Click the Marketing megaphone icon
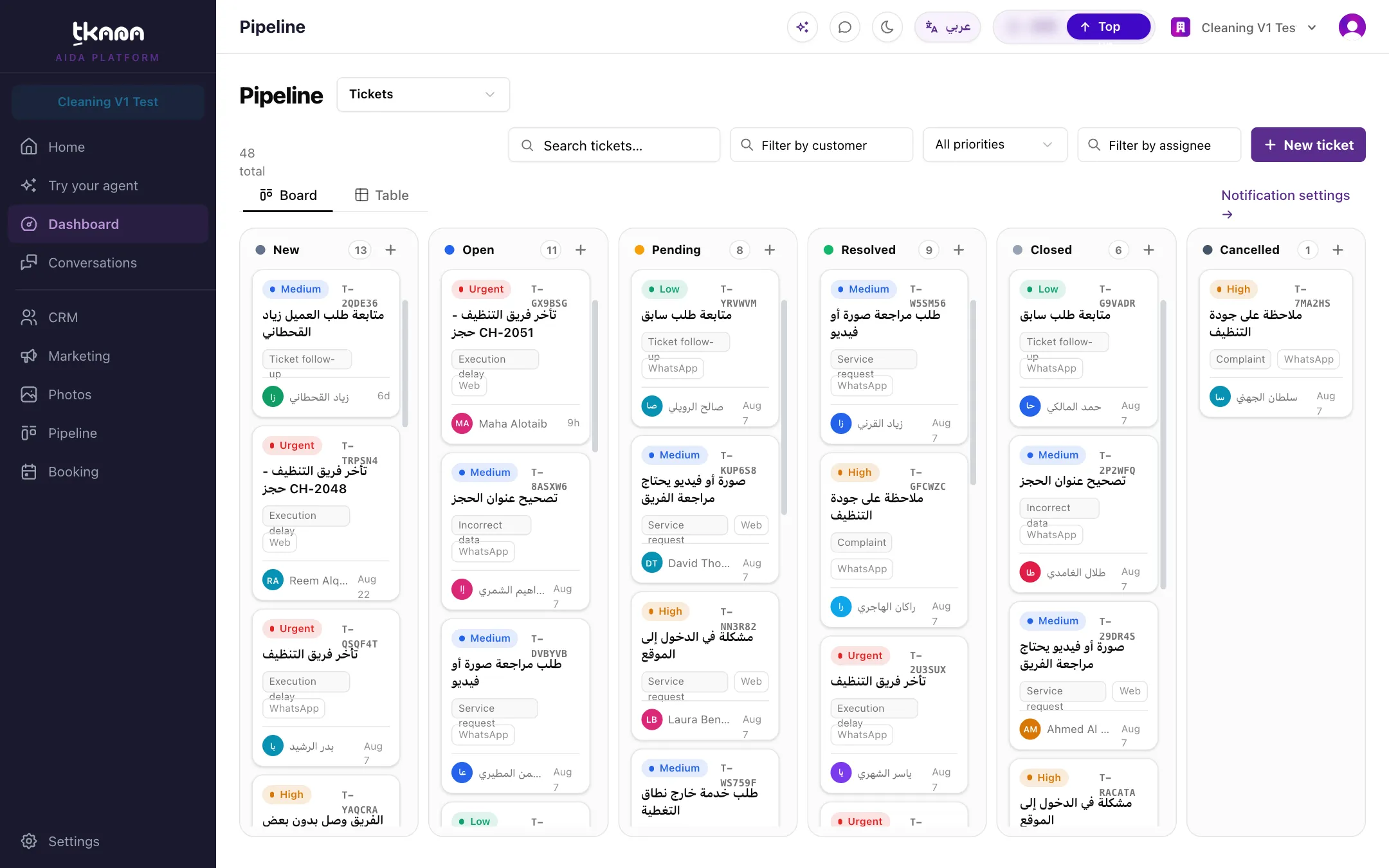The image size is (1389, 868). pos(29,356)
